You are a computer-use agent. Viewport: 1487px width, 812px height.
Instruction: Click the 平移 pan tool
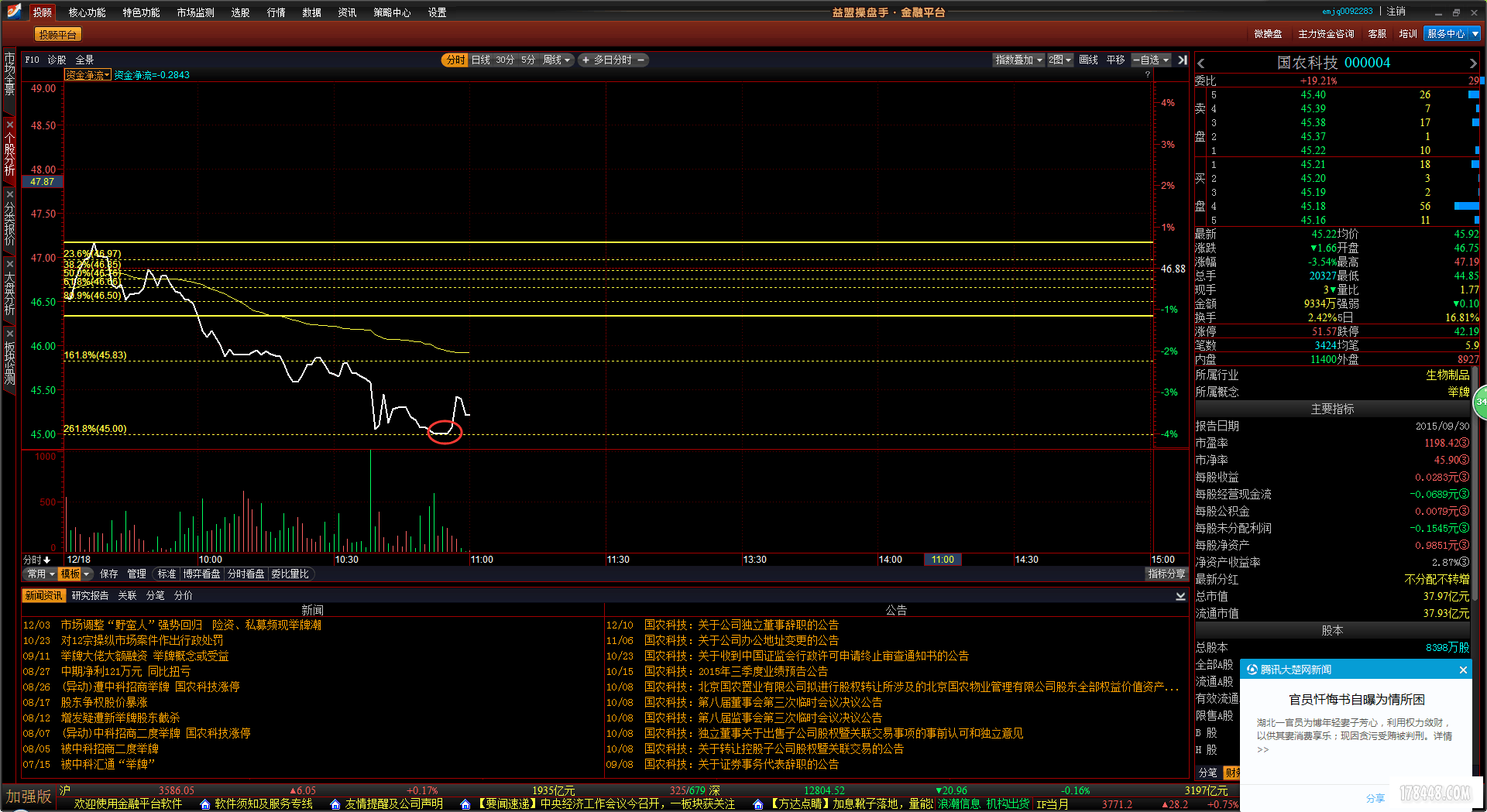pos(1115,60)
